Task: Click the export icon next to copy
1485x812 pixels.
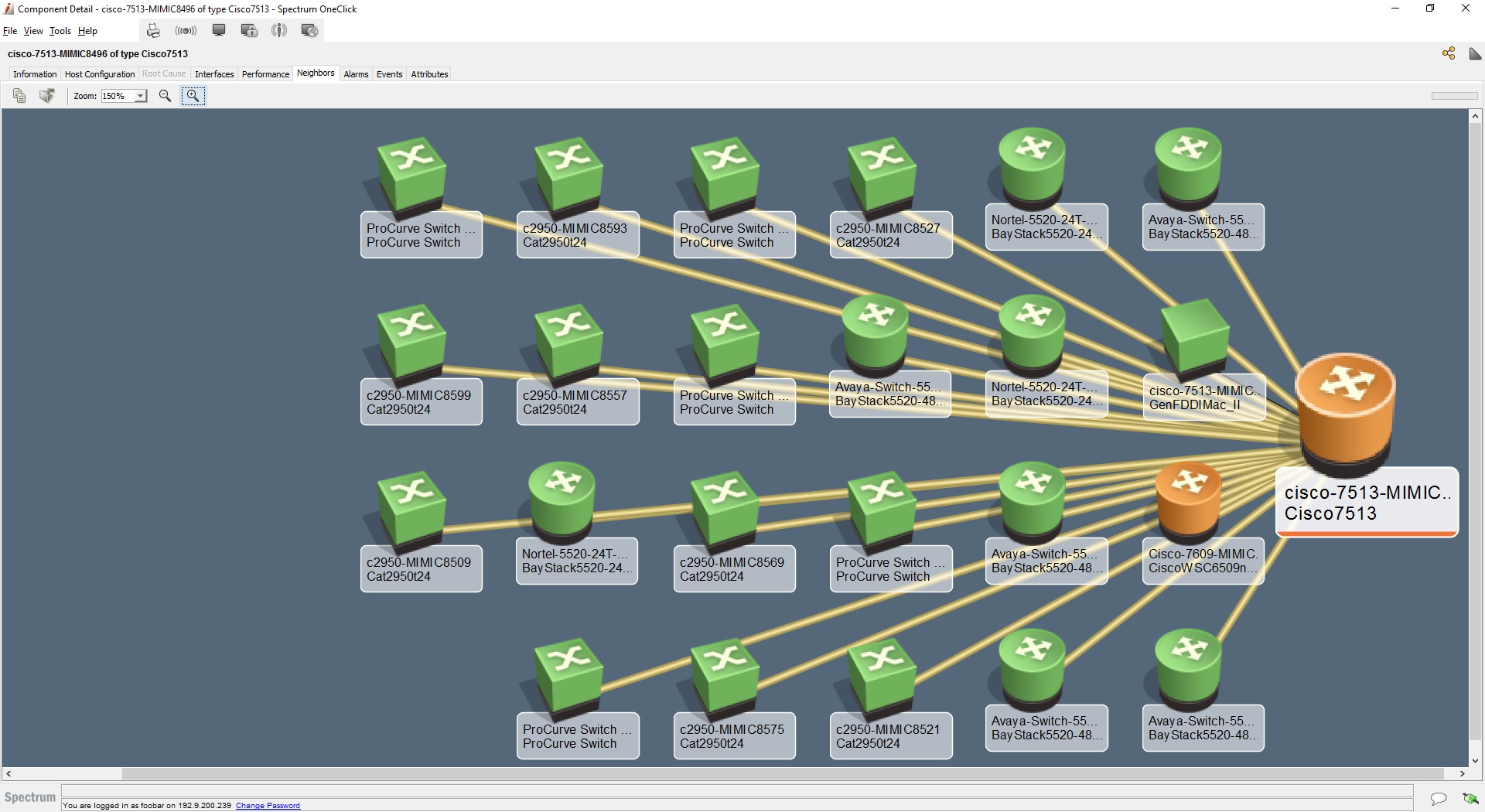Action: 46,95
